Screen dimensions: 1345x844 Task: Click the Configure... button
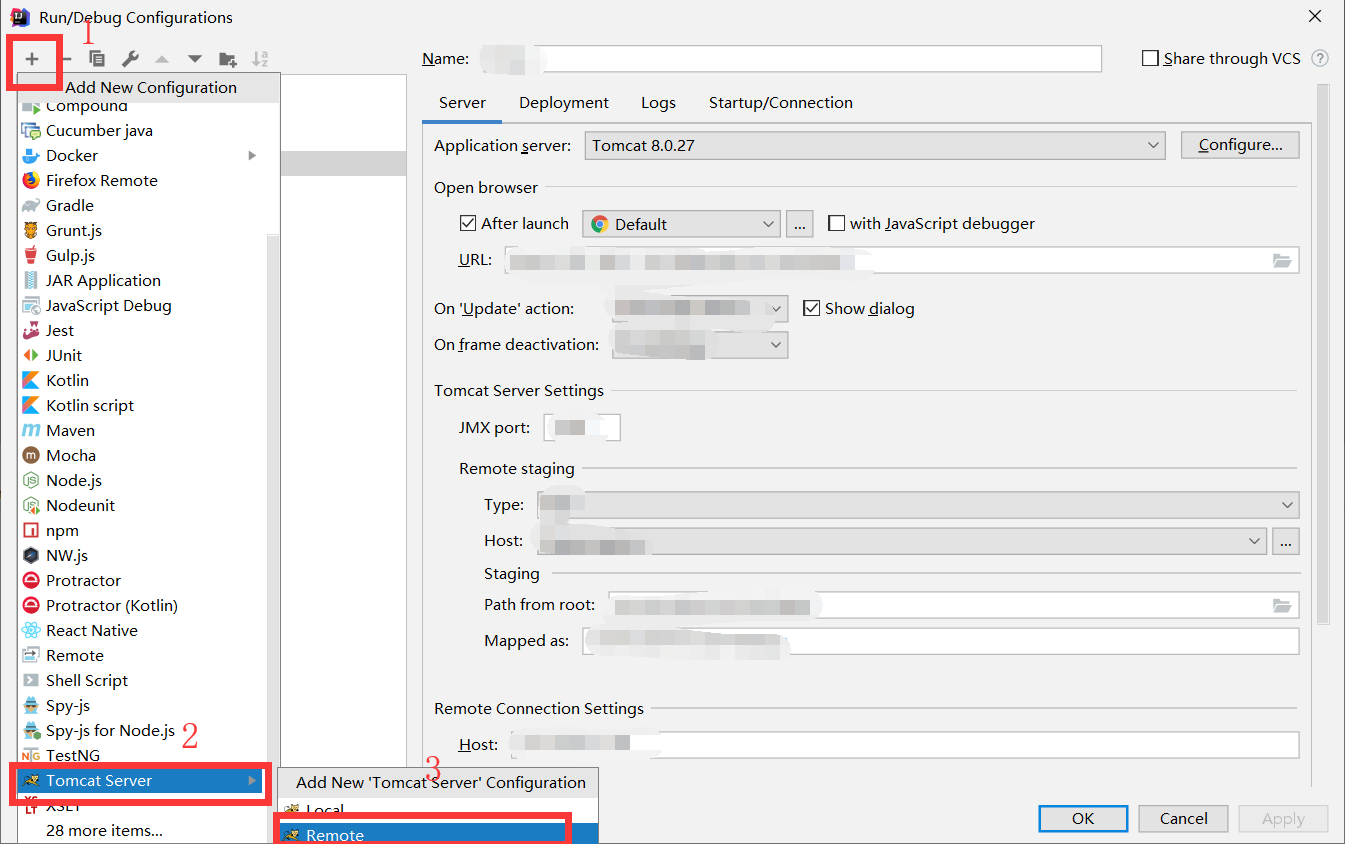(1240, 145)
